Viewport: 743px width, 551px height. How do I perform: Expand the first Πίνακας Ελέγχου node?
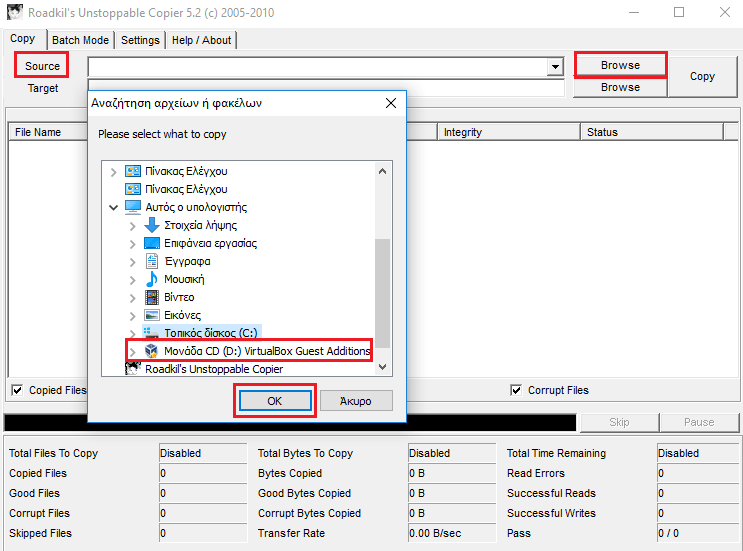click(113, 172)
